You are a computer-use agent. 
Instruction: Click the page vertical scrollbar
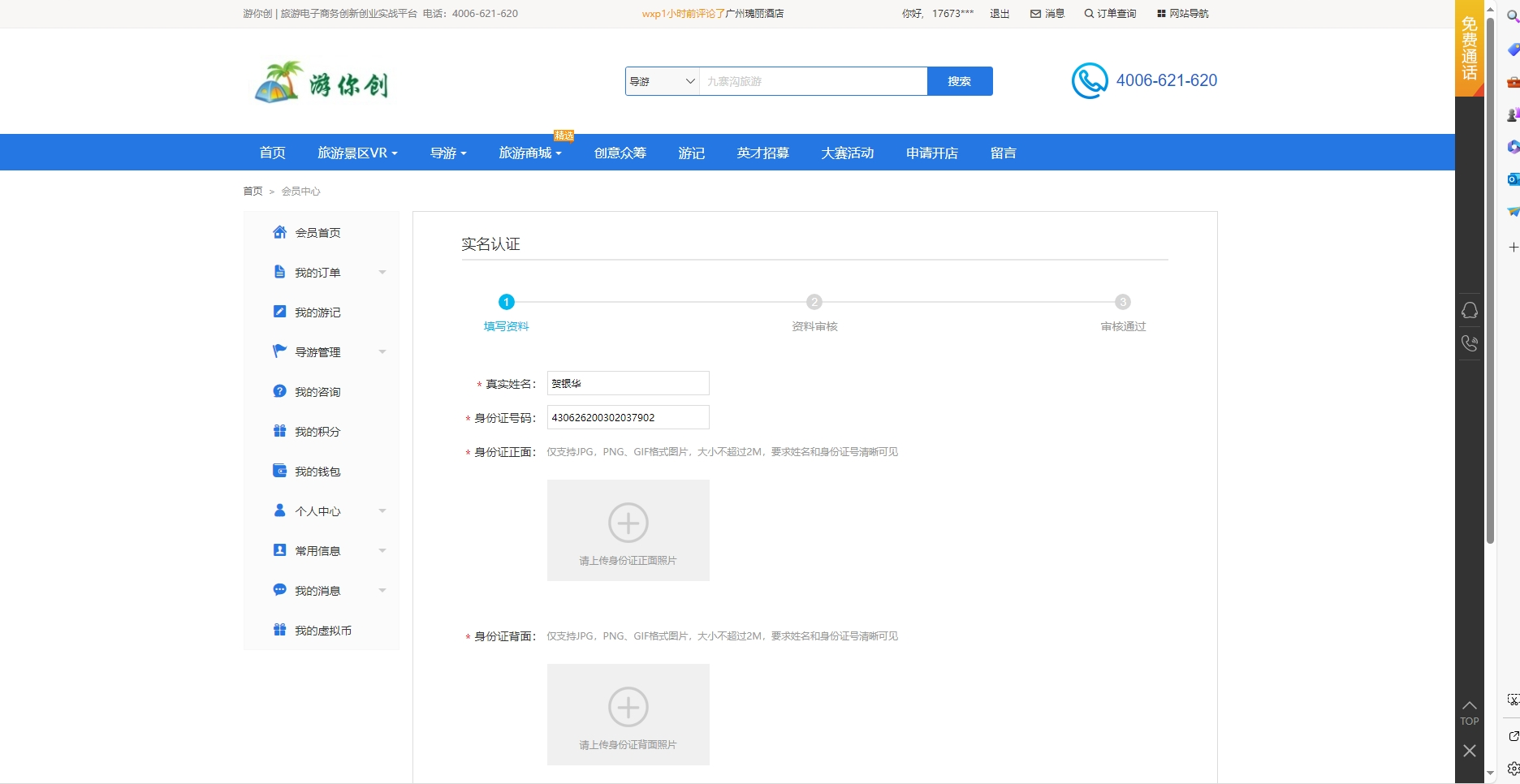pyautogui.click(x=1490, y=325)
